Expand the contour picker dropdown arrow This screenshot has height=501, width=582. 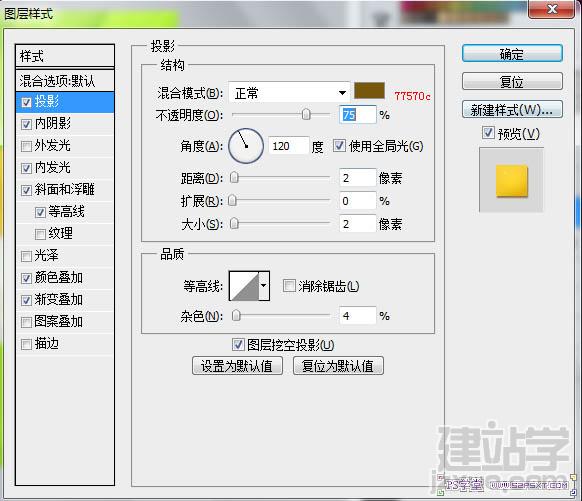[264, 286]
